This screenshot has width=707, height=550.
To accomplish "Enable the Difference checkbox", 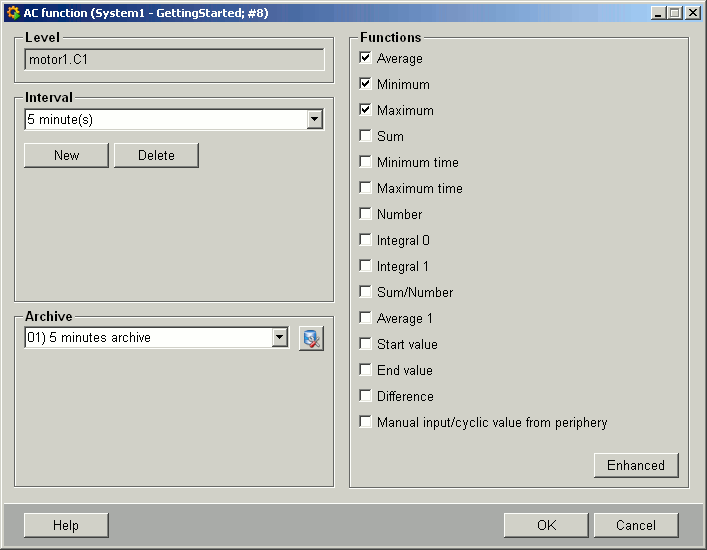I will 366,396.
